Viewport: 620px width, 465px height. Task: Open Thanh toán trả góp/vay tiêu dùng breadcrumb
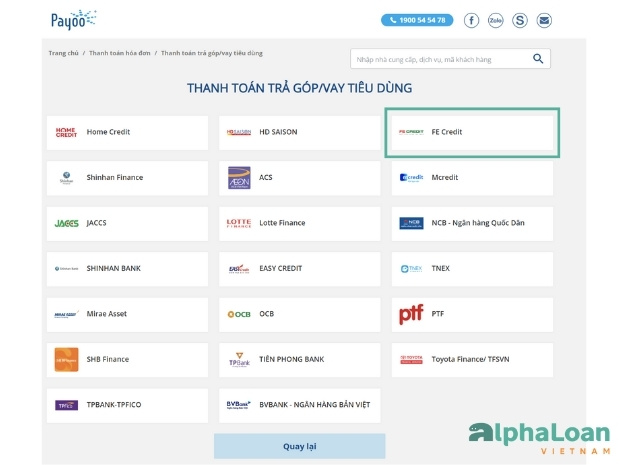(212, 53)
